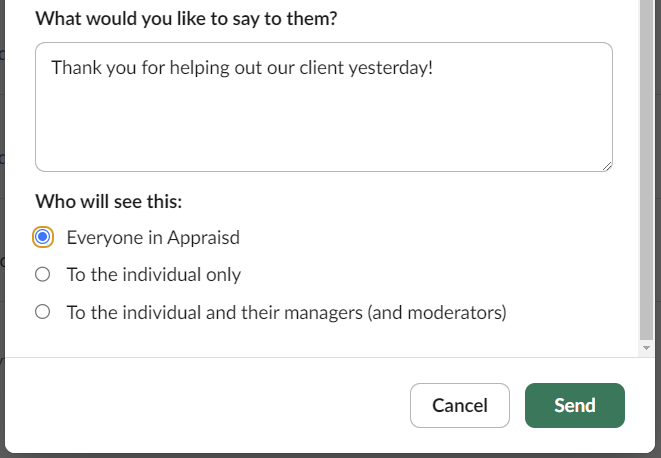Select the To the individual only radio
Viewport: 661px width, 458px height.
[x=43, y=275]
